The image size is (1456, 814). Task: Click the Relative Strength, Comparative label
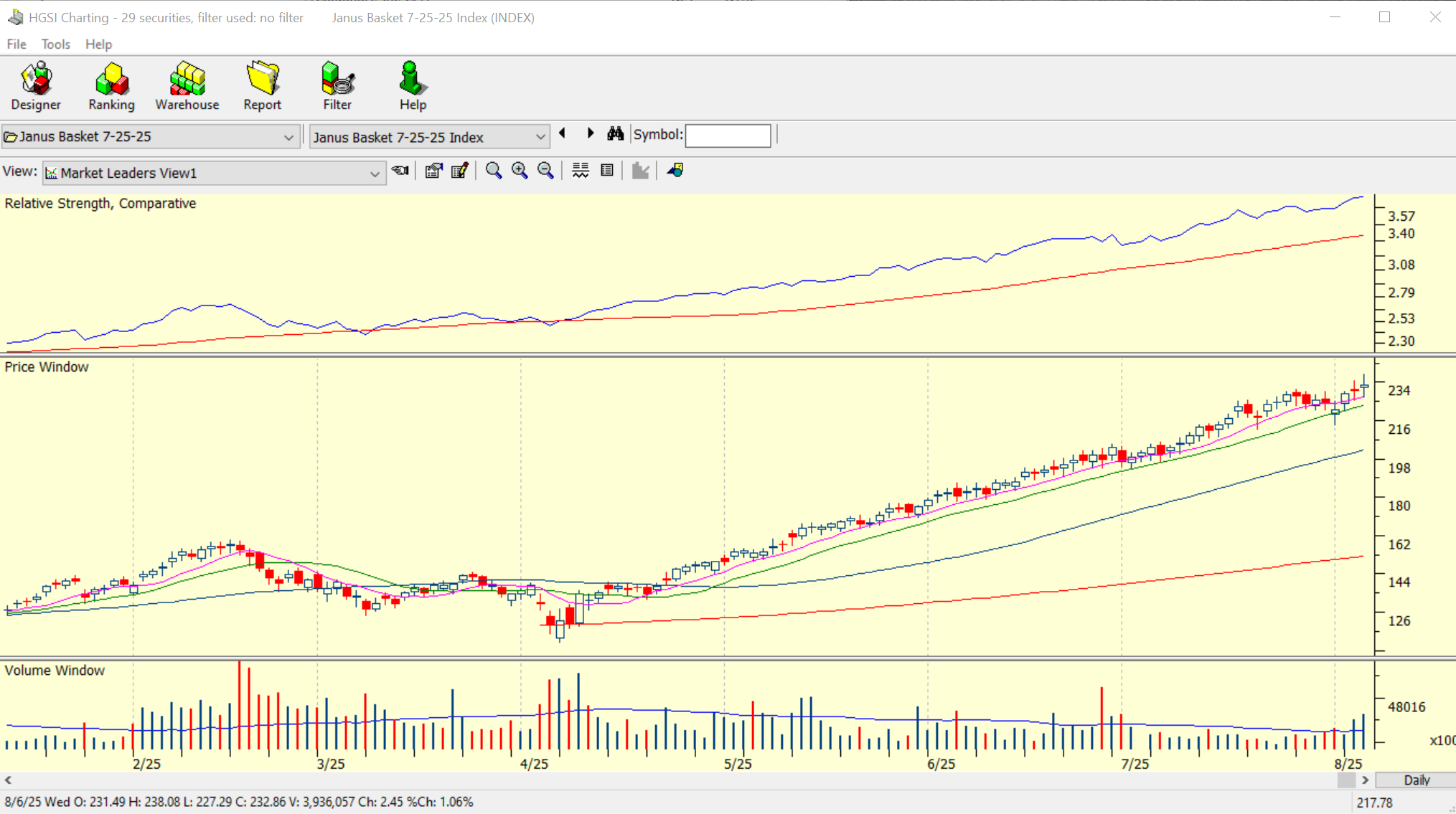[100, 204]
